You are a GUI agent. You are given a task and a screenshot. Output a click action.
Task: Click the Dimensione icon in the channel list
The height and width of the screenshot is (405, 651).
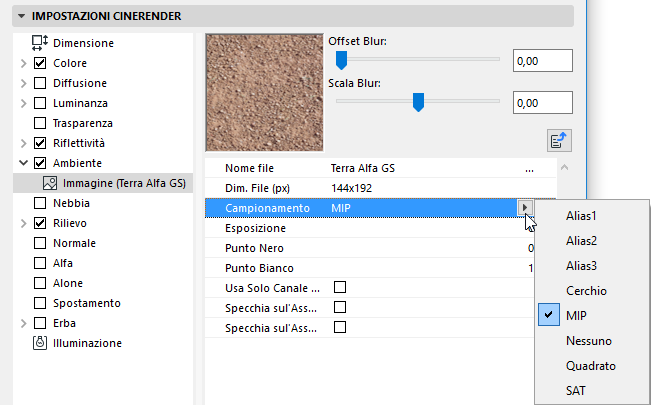point(41,43)
